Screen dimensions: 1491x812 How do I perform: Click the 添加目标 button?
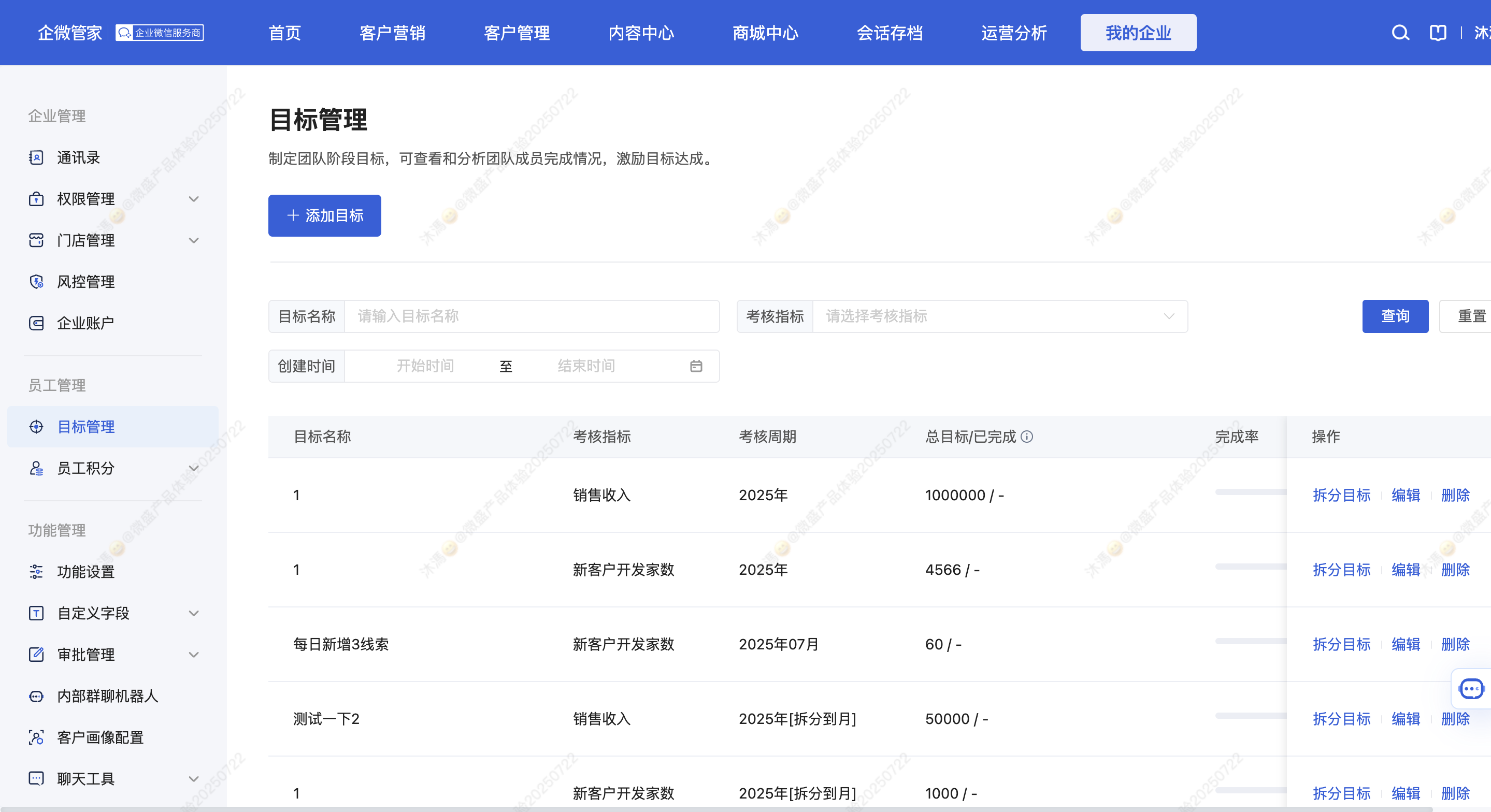click(325, 215)
